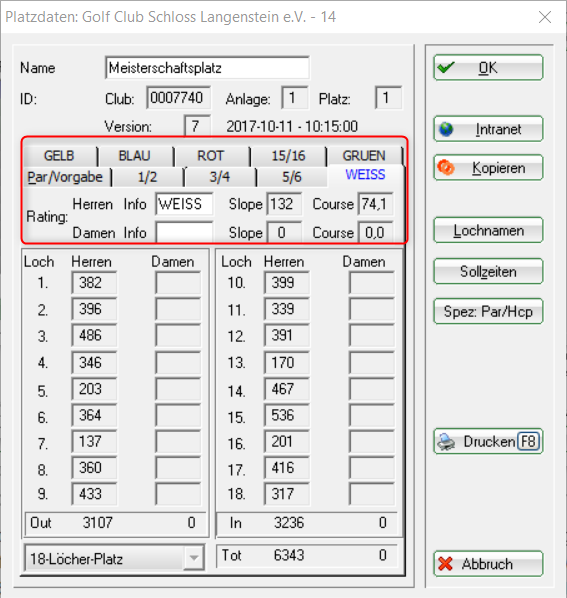Click the Spez: Par/Hcp button
Image resolution: width=567 pixels, height=598 pixels.
488,312
